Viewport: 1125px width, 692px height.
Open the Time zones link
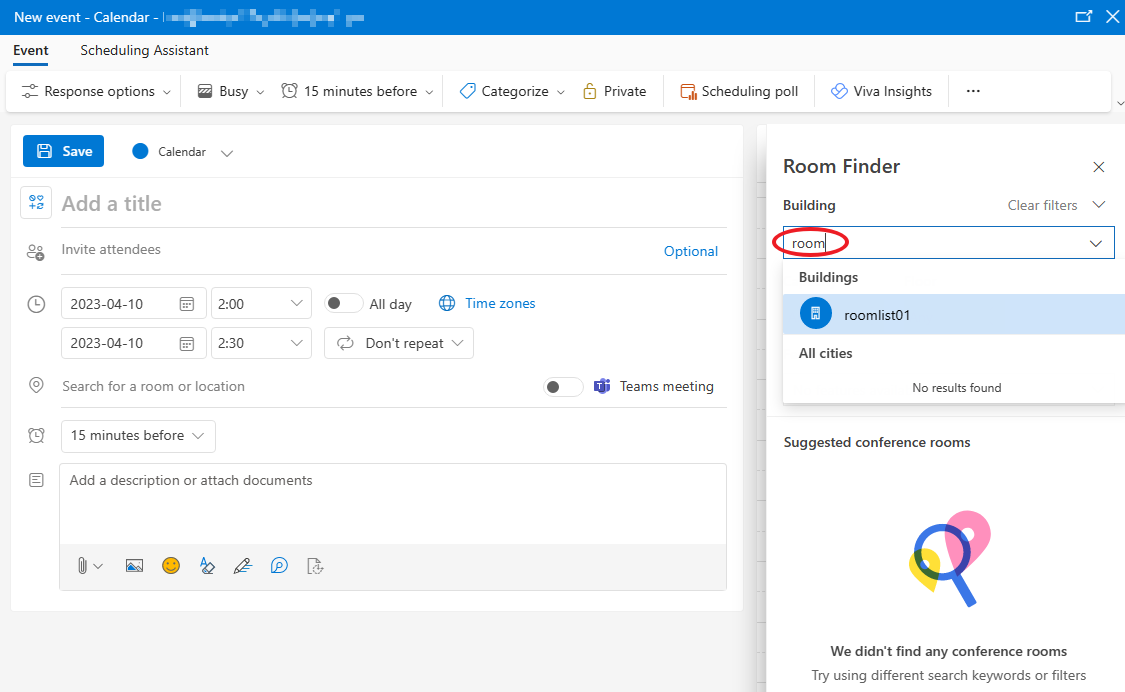[x=499, y=302]
